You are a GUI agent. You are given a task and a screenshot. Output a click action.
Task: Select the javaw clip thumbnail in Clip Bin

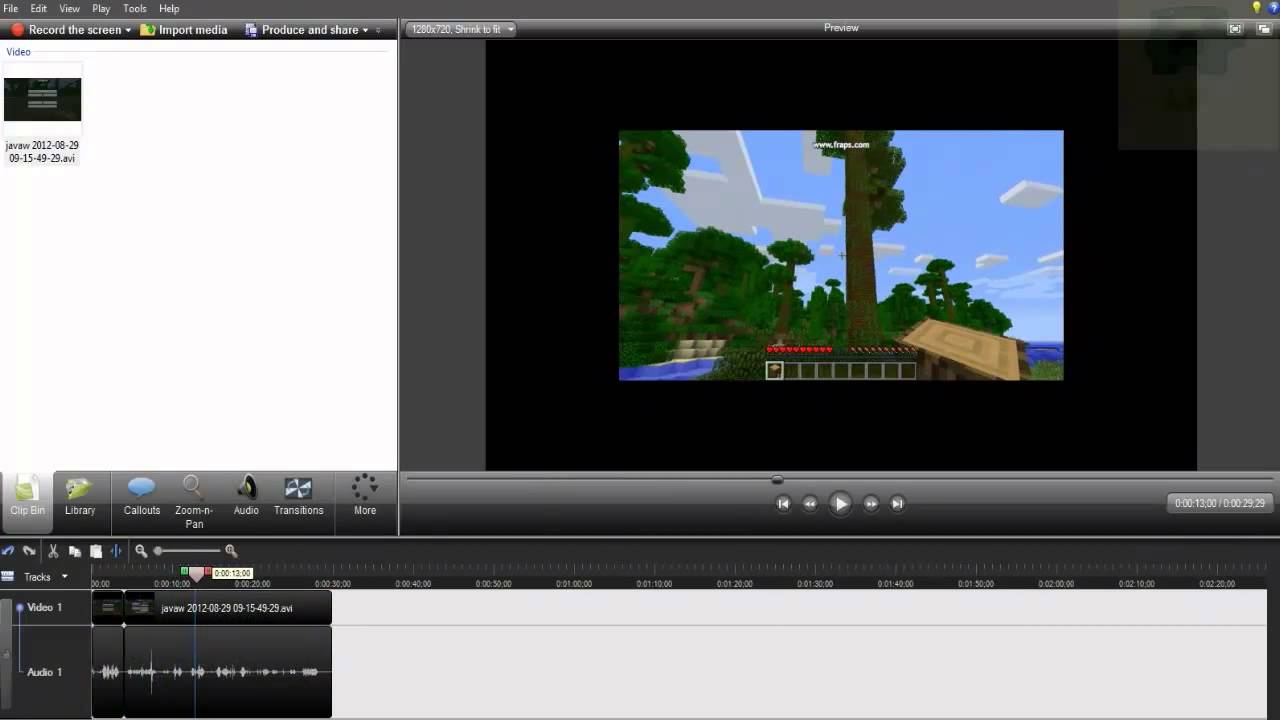click(42, 99)
